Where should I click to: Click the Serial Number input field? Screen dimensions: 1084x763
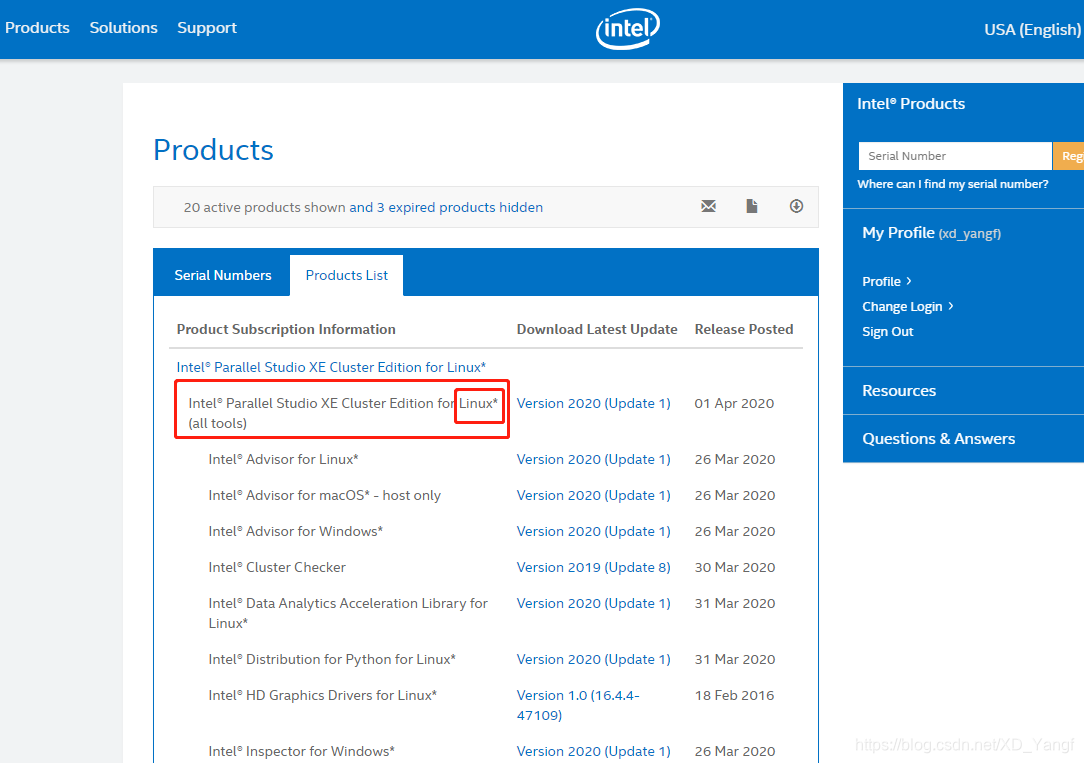click(x=955, y=156)
